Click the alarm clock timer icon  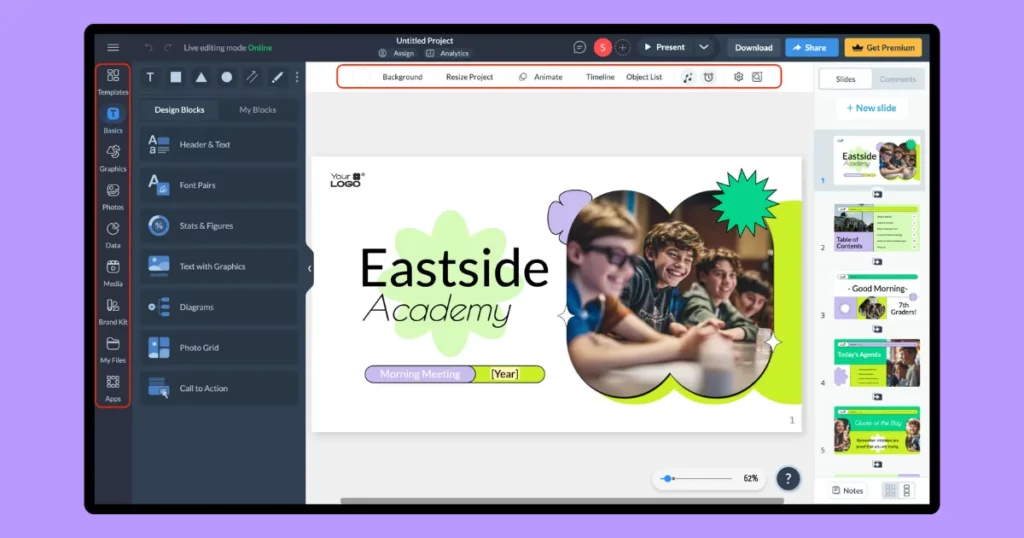(x=708, y=77)
